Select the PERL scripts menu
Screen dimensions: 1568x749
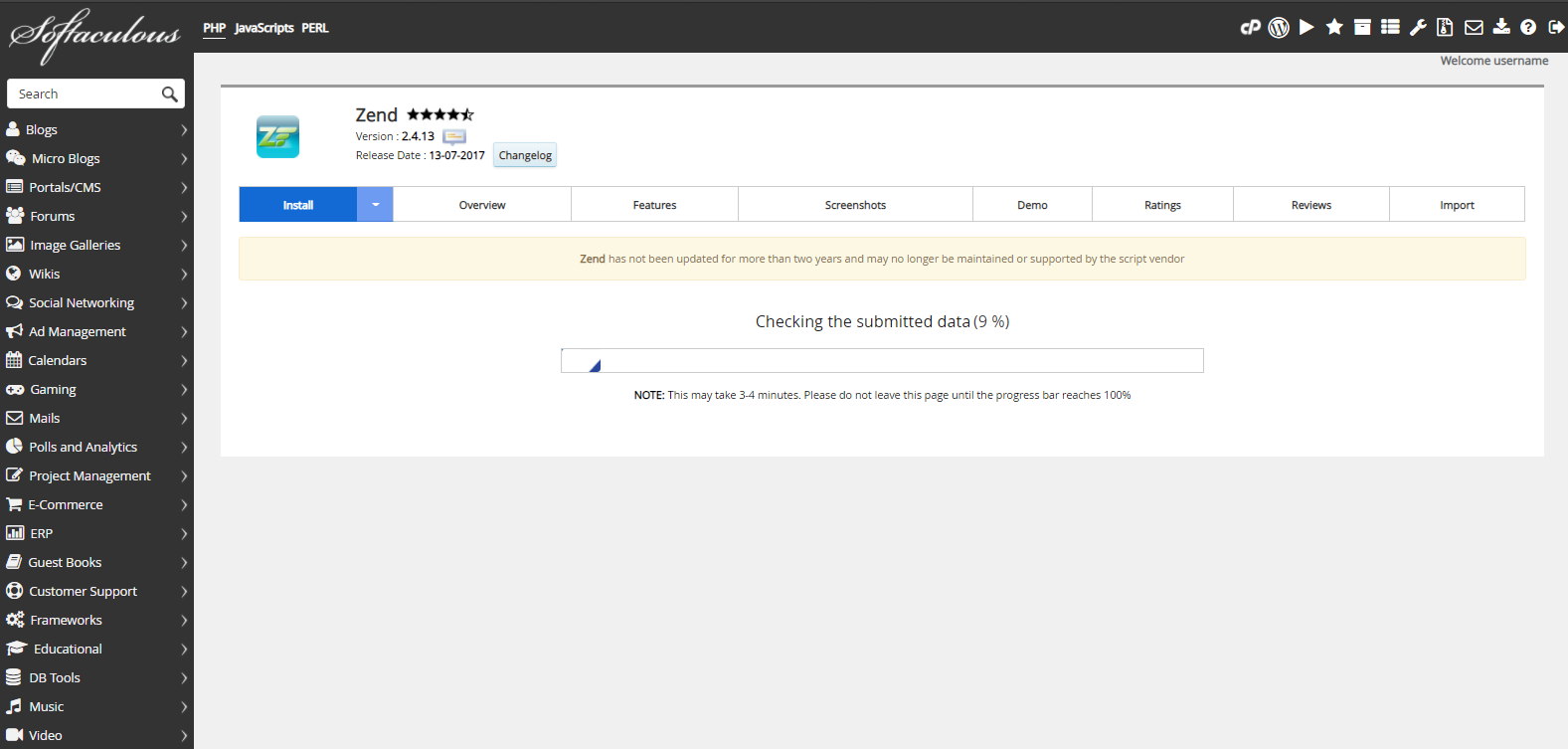[315, 28]
